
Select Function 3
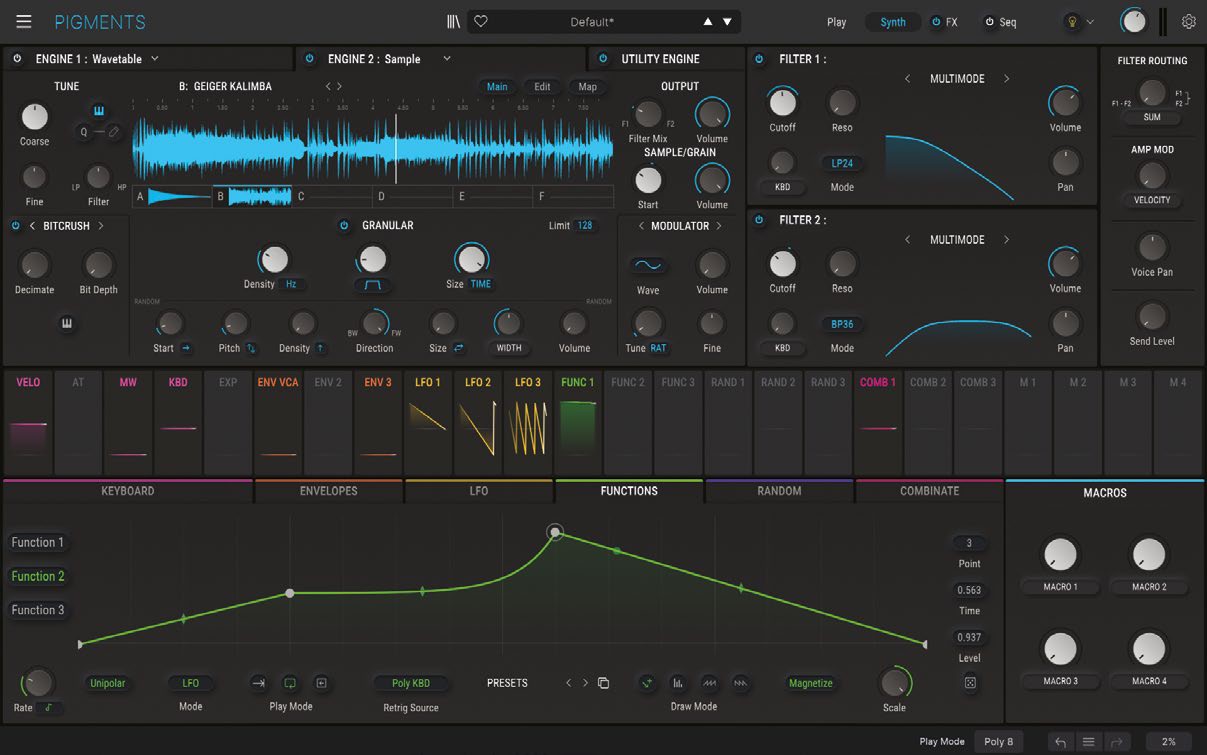click(x=38, y=610)
